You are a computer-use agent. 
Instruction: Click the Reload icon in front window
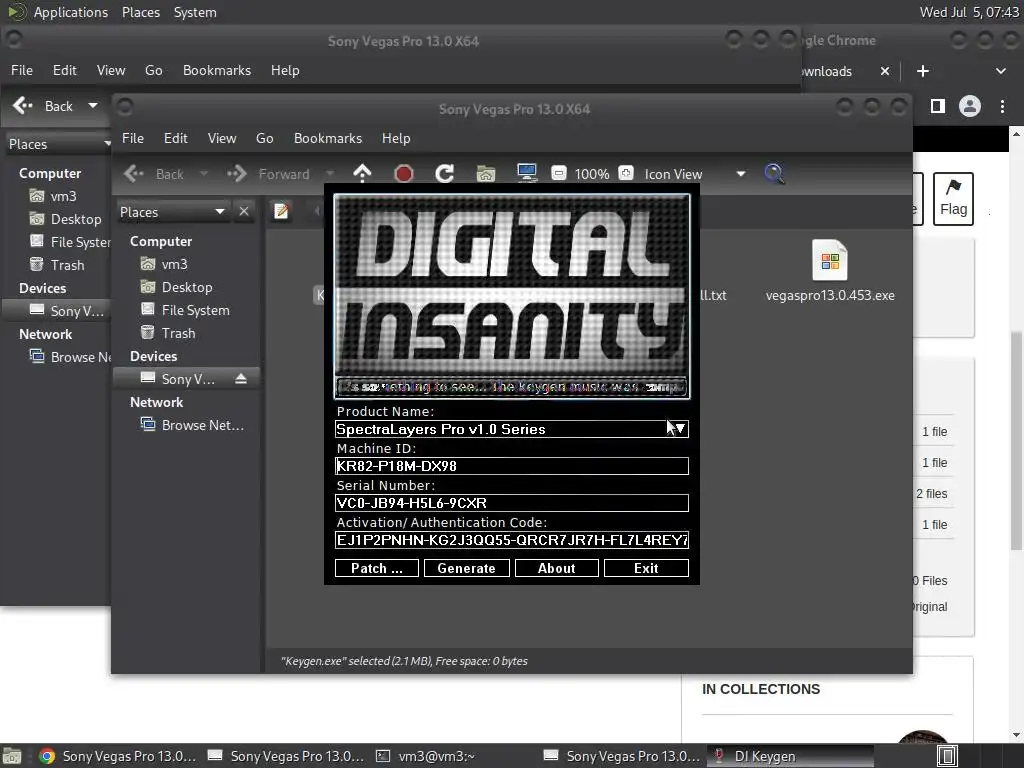(445, 174)
